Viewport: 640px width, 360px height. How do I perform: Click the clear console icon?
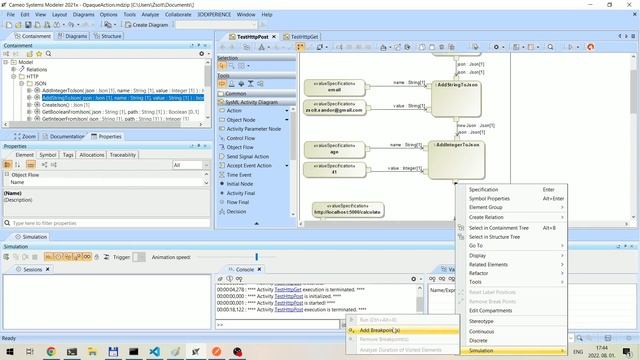tap(220, 279)
